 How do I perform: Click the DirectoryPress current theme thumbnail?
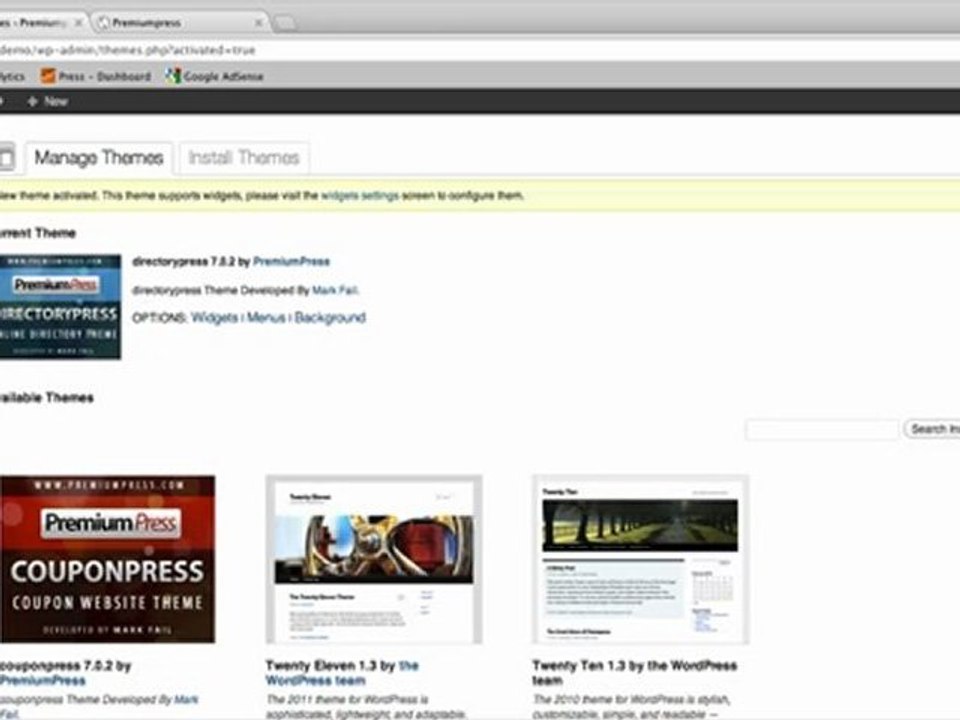pos(60,307)
